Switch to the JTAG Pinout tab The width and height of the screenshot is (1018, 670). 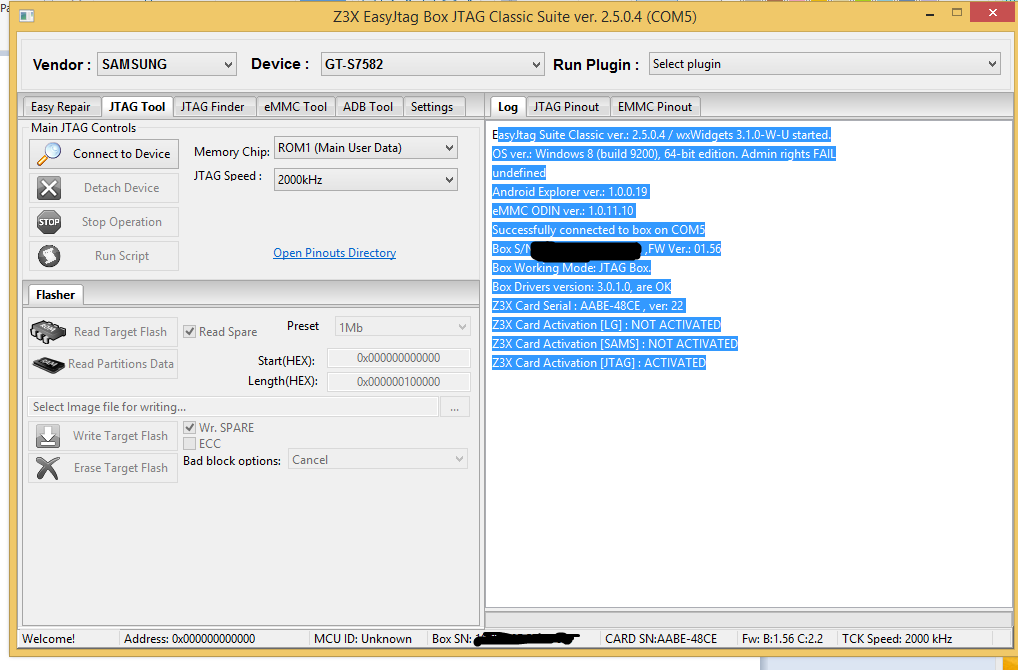pyautogui.click(x=566, y=106)
